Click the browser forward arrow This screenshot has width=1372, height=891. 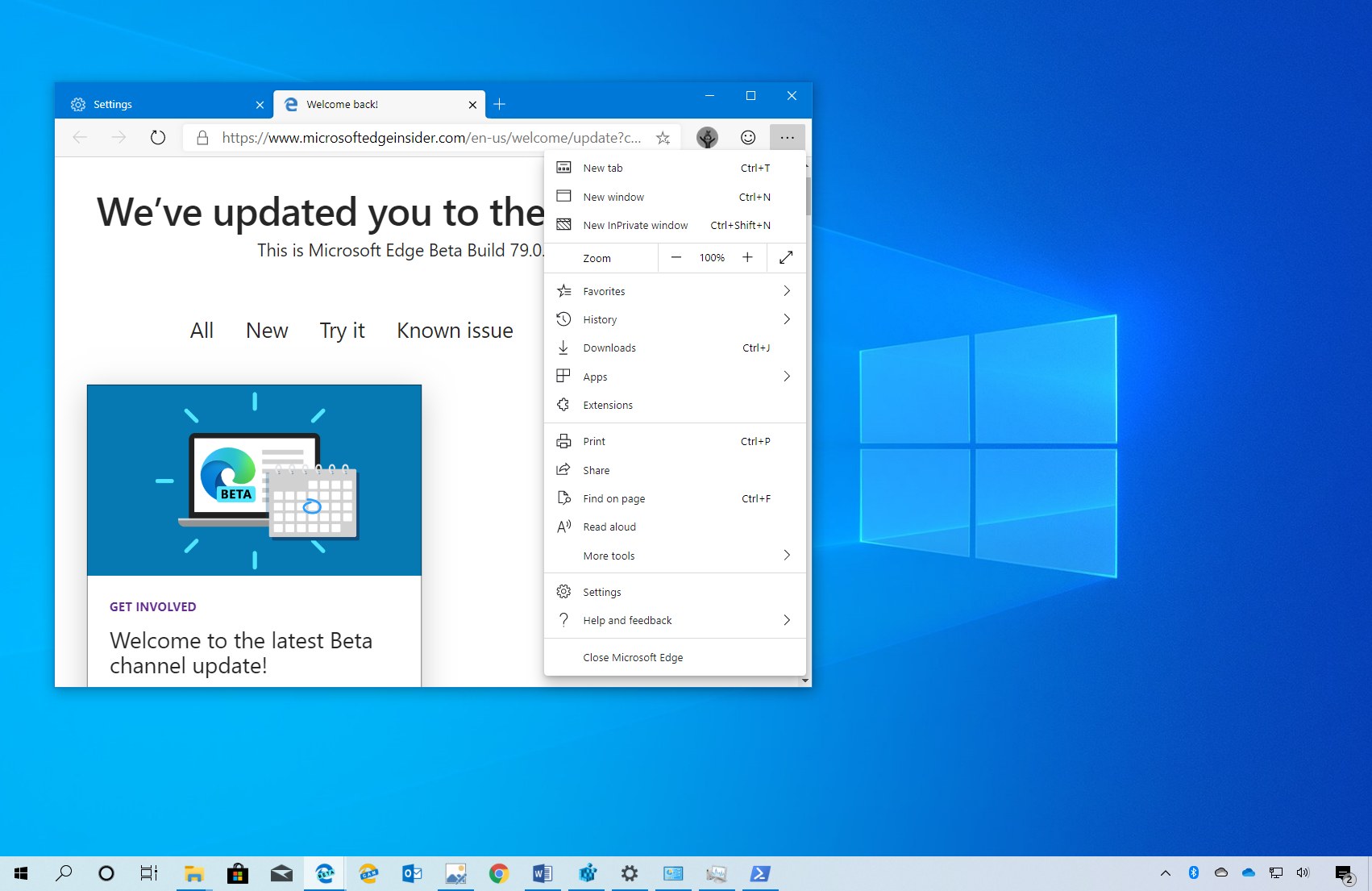118,138
